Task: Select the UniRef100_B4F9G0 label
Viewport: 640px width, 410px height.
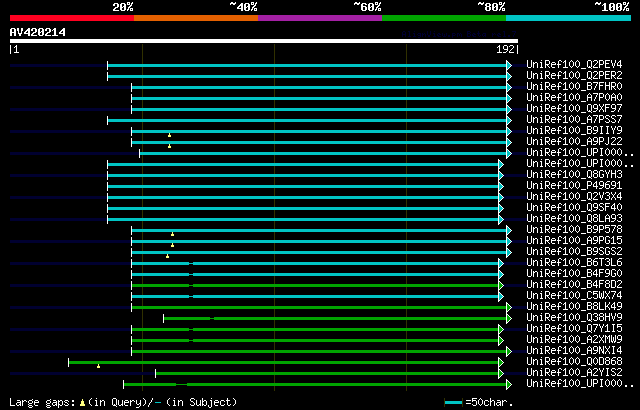Action: [x=574, y=274]
